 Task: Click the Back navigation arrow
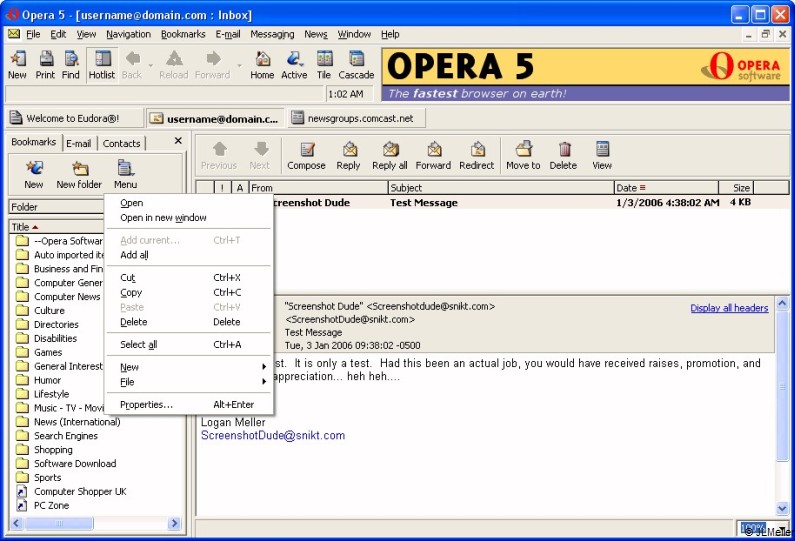(x=132, y=64)
